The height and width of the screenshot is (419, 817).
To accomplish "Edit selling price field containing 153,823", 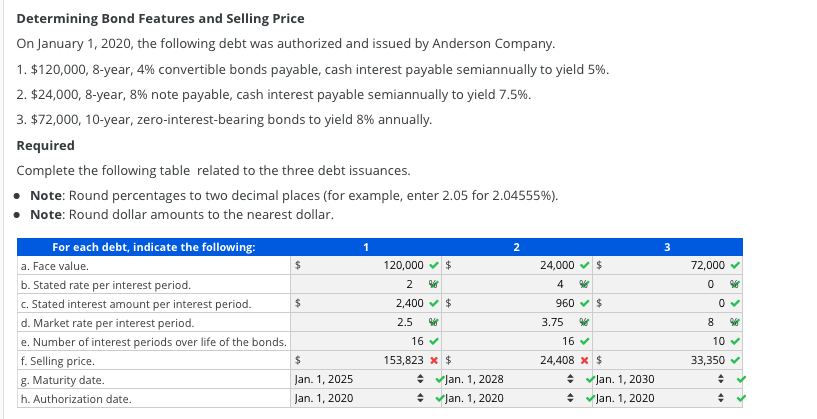I will 365,360.
